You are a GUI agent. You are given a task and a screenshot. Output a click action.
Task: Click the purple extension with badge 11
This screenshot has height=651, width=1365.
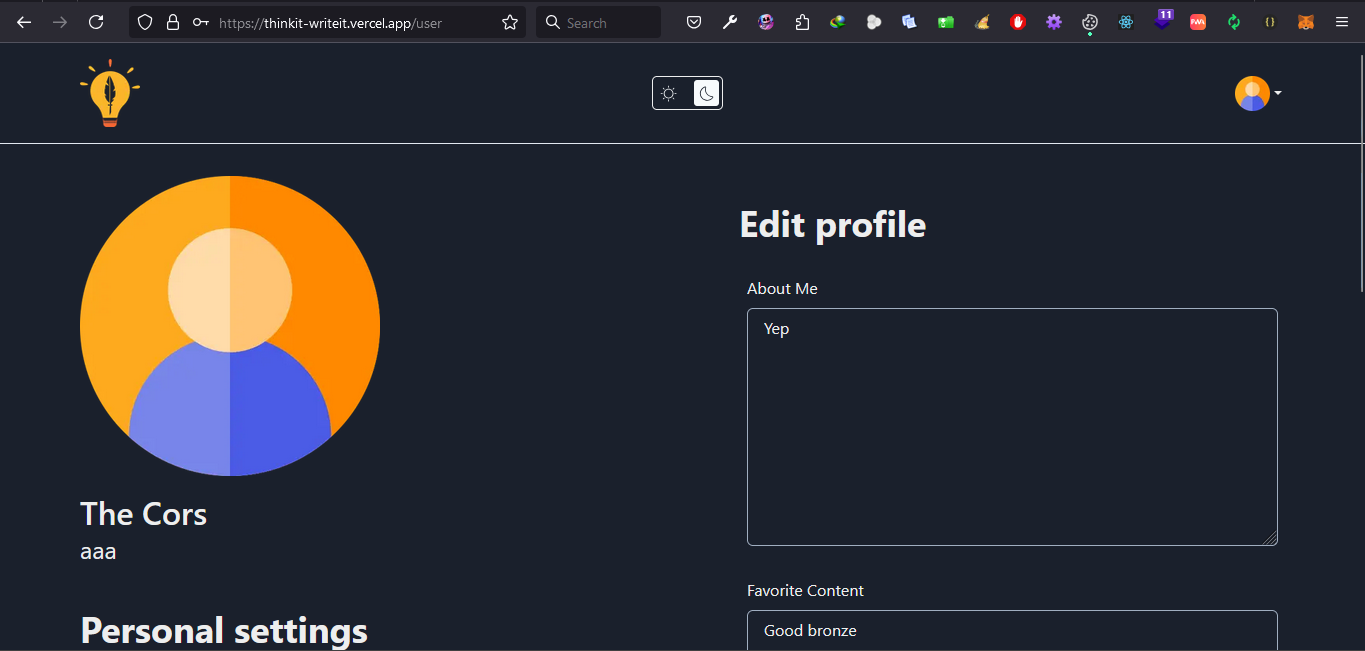point(1162,21)
